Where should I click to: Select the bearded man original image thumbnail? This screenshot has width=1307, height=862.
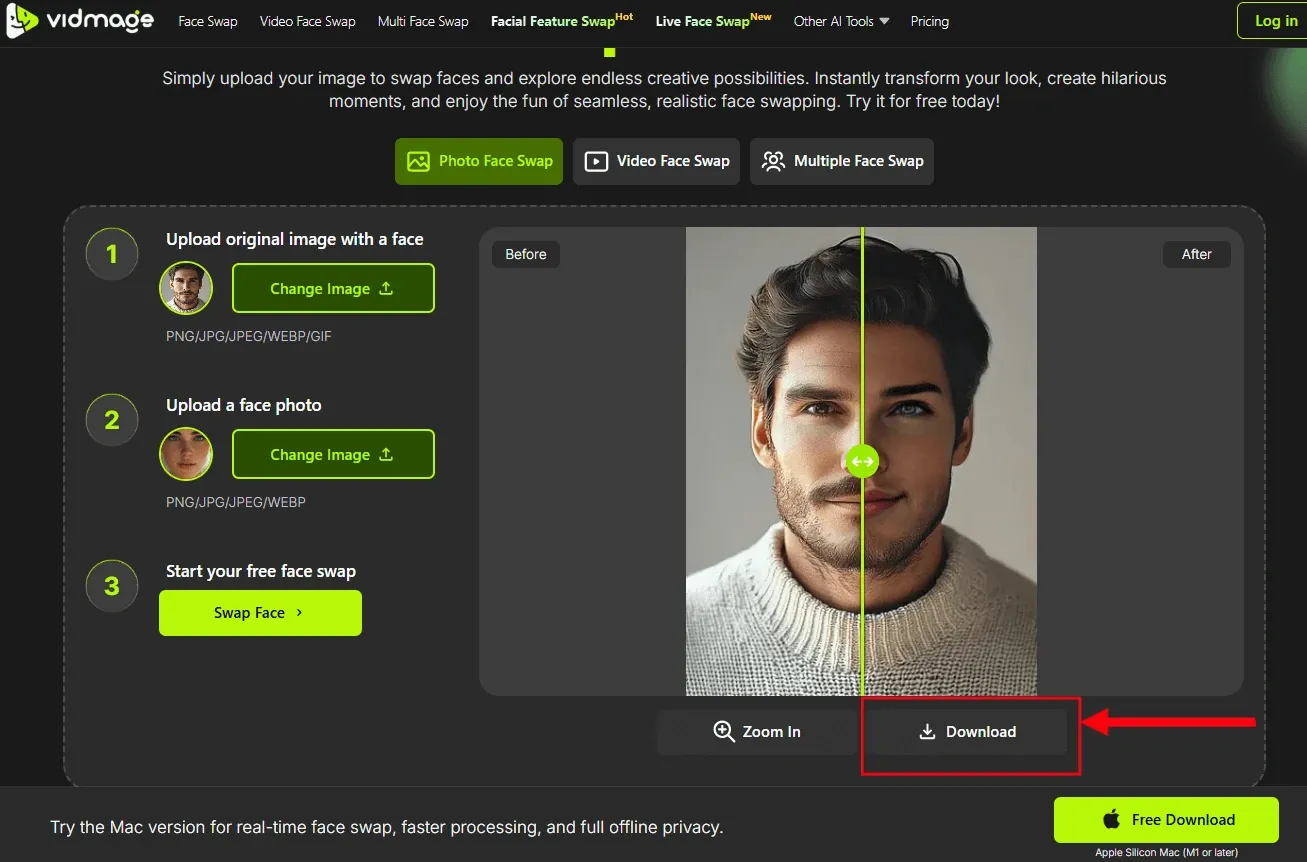tap(186, 288)
